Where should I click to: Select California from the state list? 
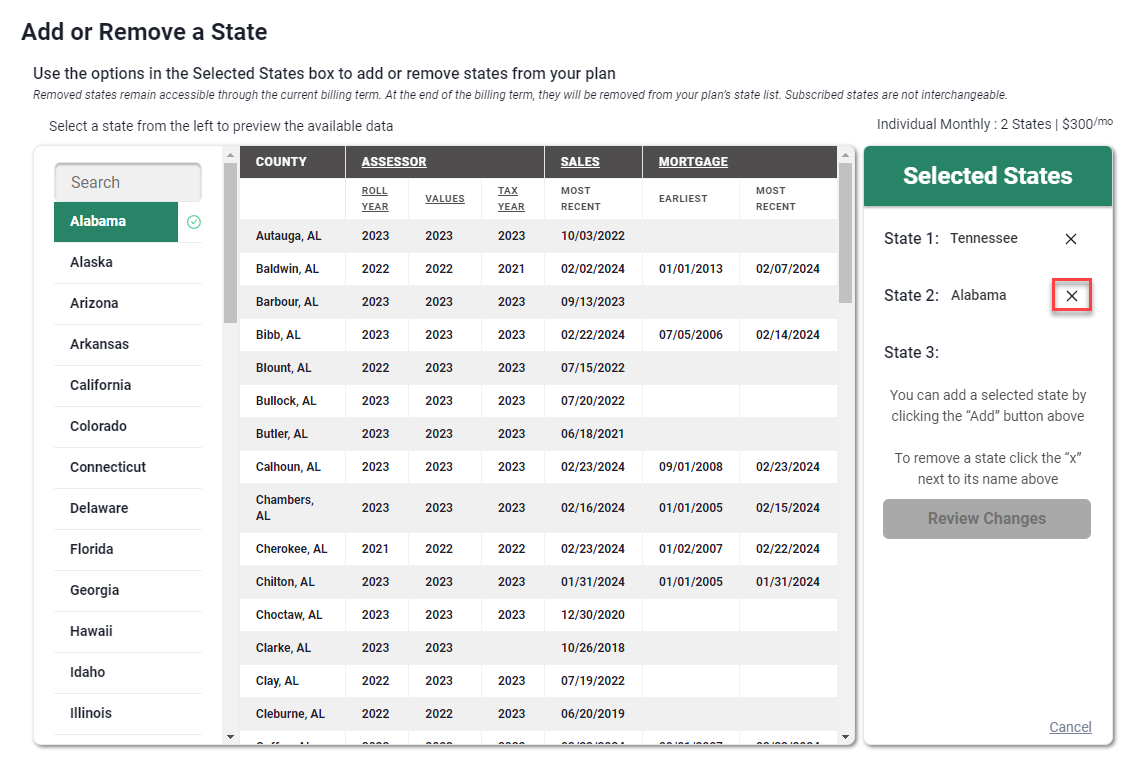pos(101,385)
